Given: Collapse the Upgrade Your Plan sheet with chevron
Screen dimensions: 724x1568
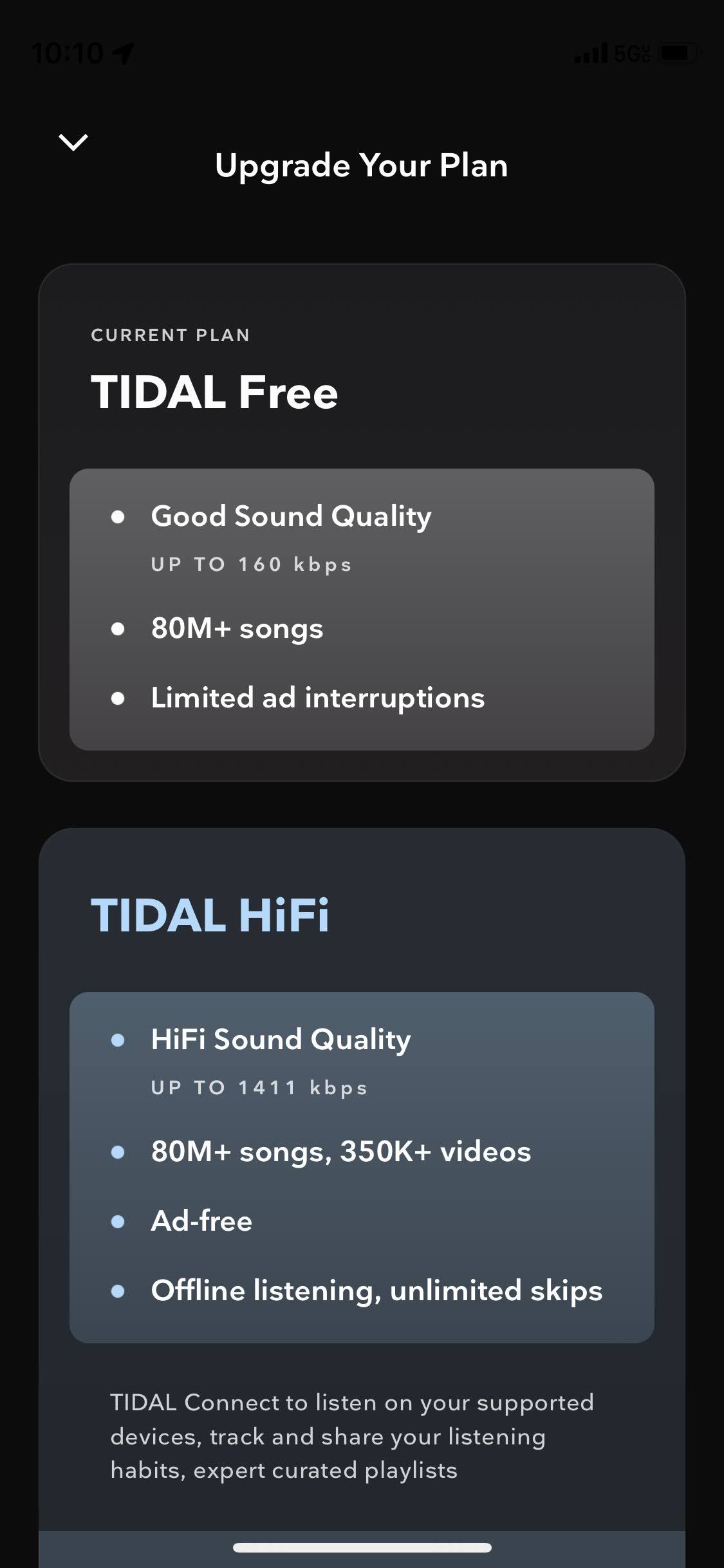Looking at the screenshot, I should coord(73,142).
